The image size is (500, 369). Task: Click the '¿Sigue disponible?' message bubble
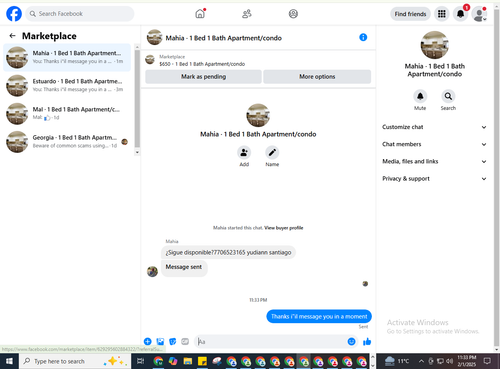tap(228, 252)
